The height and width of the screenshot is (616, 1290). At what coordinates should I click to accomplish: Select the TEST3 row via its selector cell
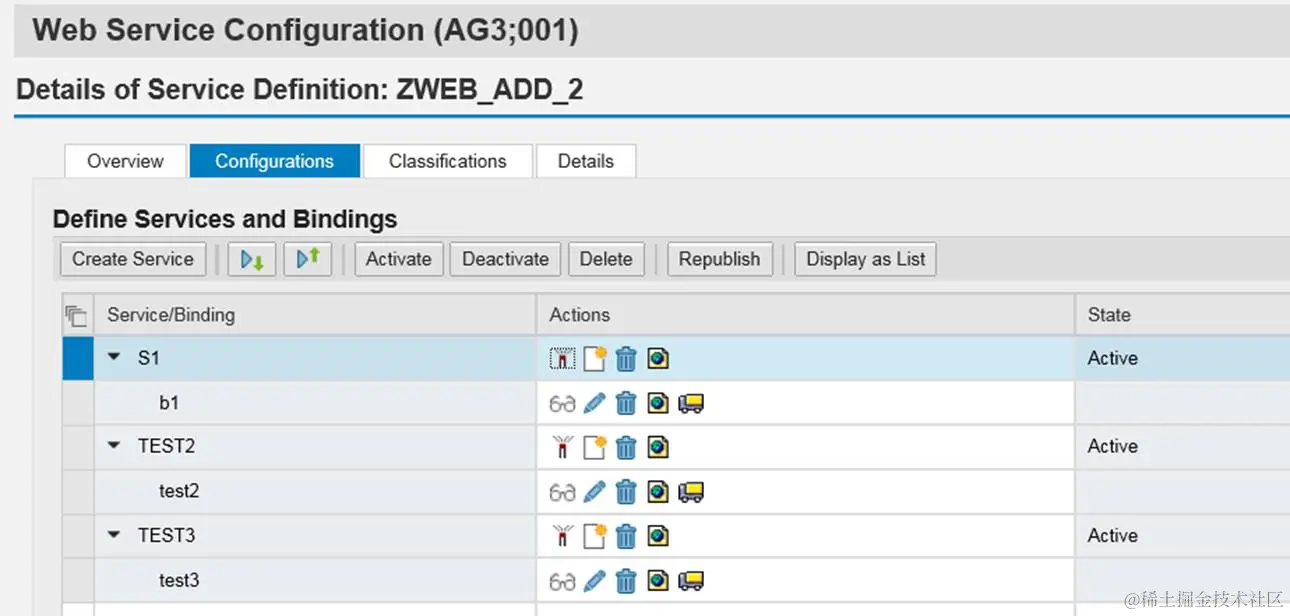click(x=78, y=536)
